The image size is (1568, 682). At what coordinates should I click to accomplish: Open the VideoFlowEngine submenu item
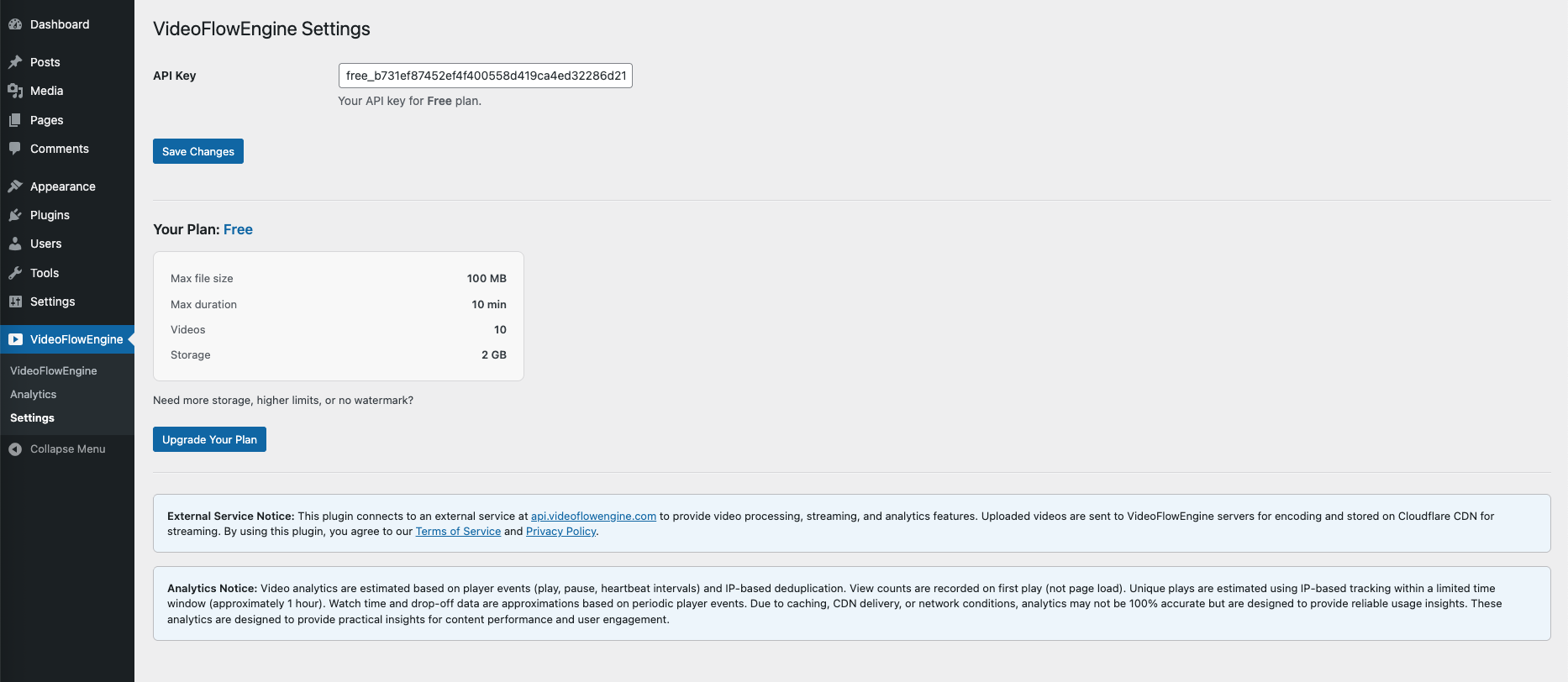(x=54, y=370)
